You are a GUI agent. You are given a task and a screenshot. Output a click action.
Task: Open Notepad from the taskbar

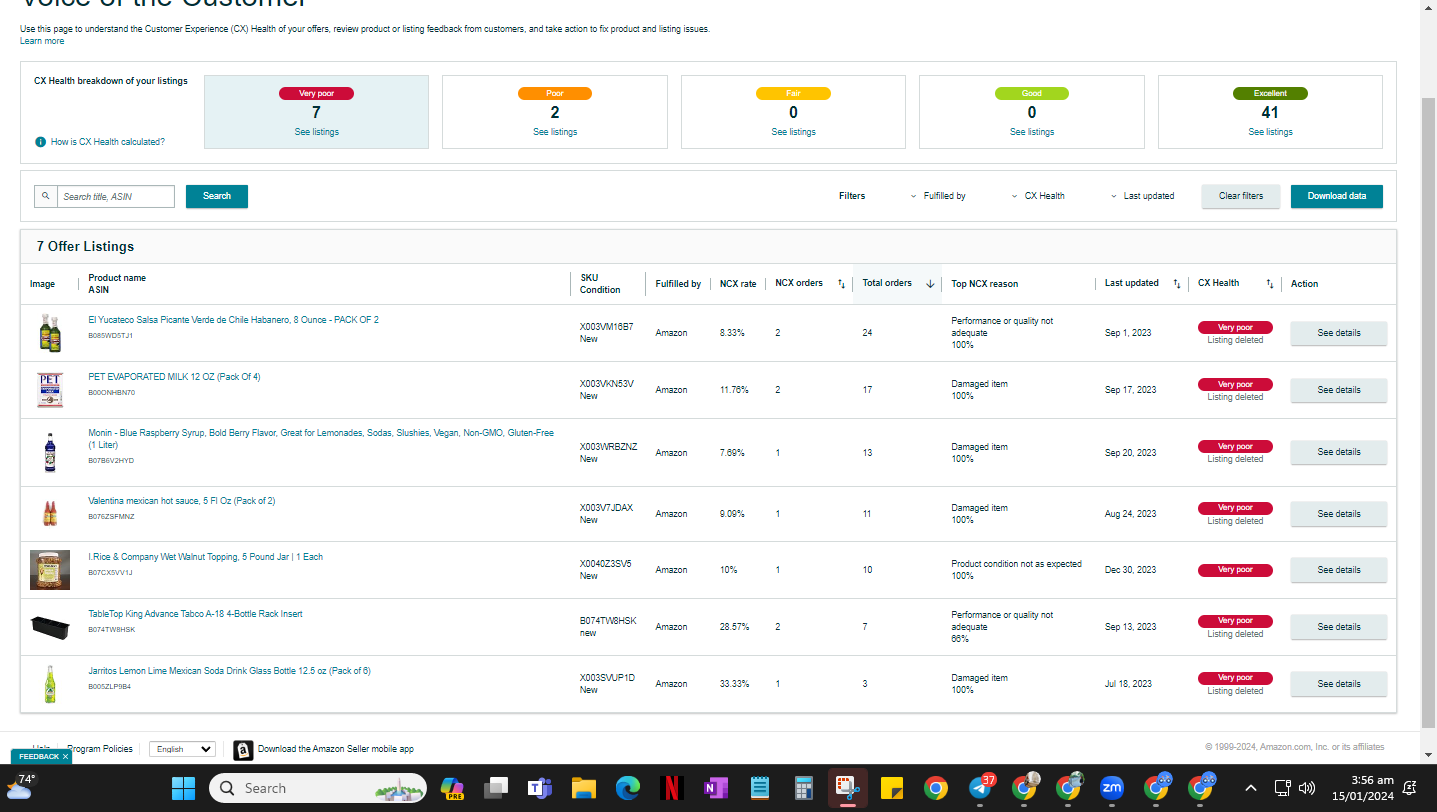(x=760, y=788)
